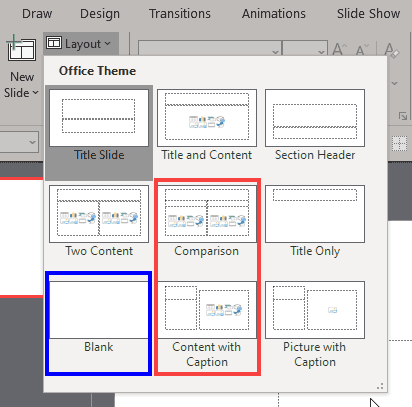Increase font size with the A^ icon
Viewport: 412px width, 407px height.
[x=340, y=49]
